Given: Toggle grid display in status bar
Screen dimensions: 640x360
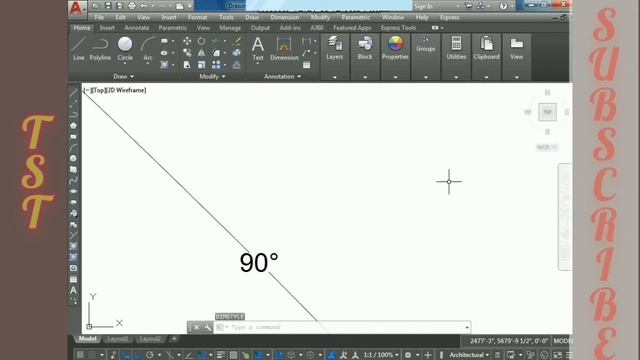Looking at the screenshot, I should (80, 355).
